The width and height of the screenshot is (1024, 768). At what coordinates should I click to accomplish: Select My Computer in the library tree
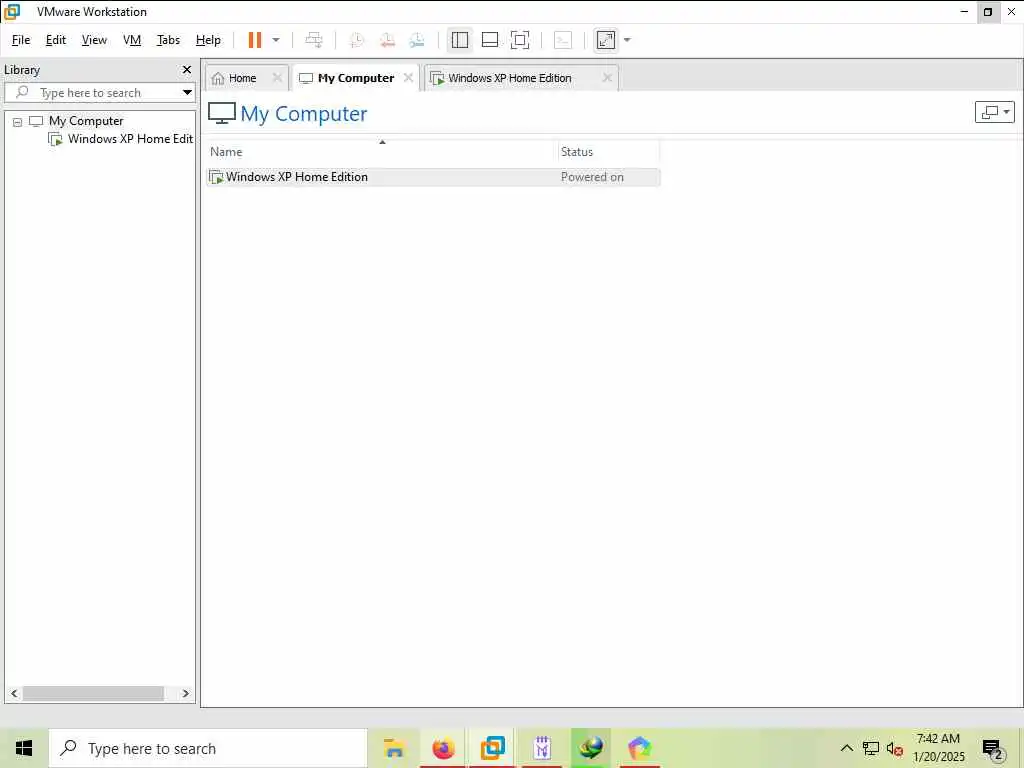86,121
